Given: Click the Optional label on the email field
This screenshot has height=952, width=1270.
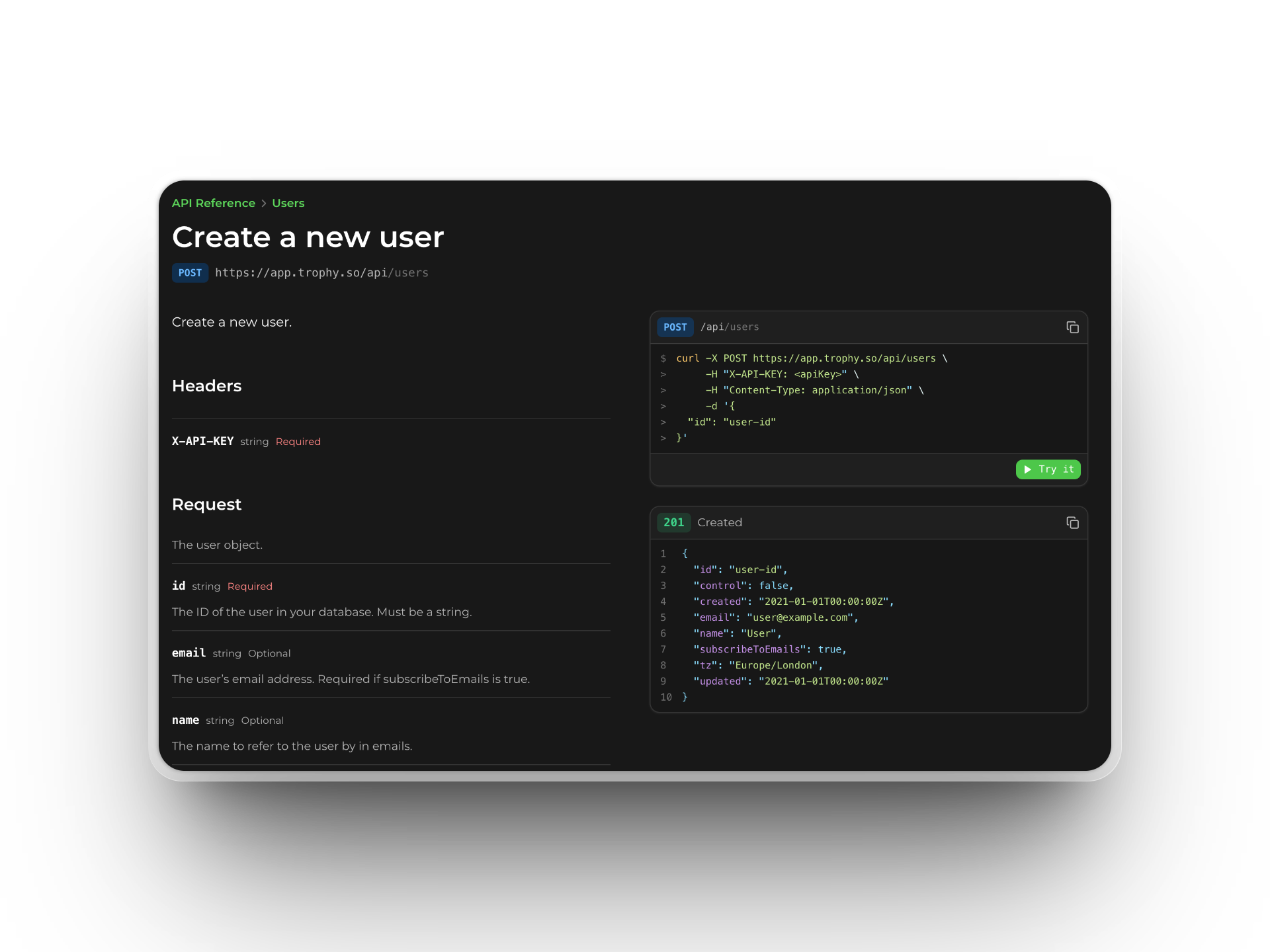Looking at the screenshot, I should [269, 653].
